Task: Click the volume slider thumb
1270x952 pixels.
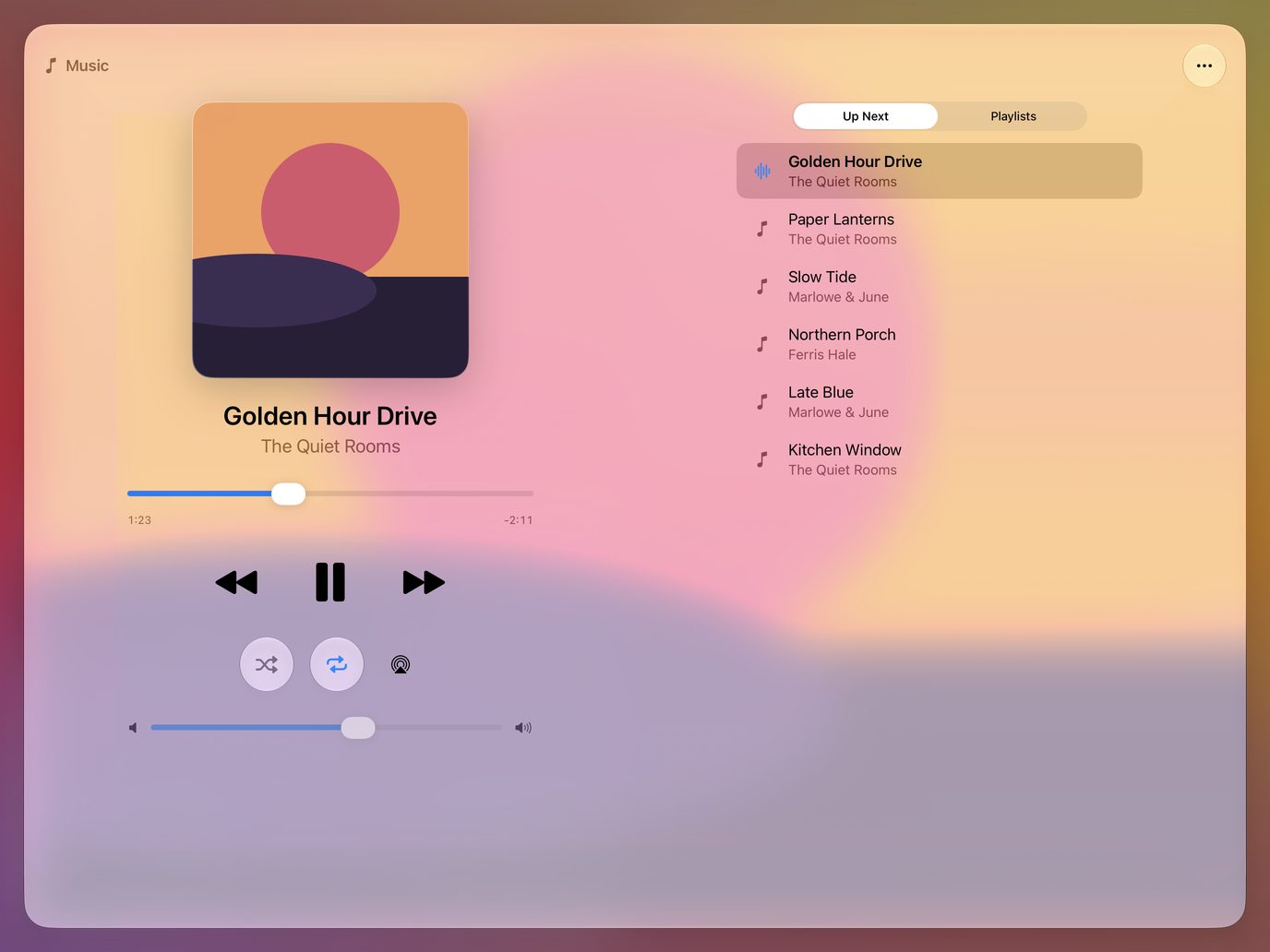Action: [x=358, y=728]
